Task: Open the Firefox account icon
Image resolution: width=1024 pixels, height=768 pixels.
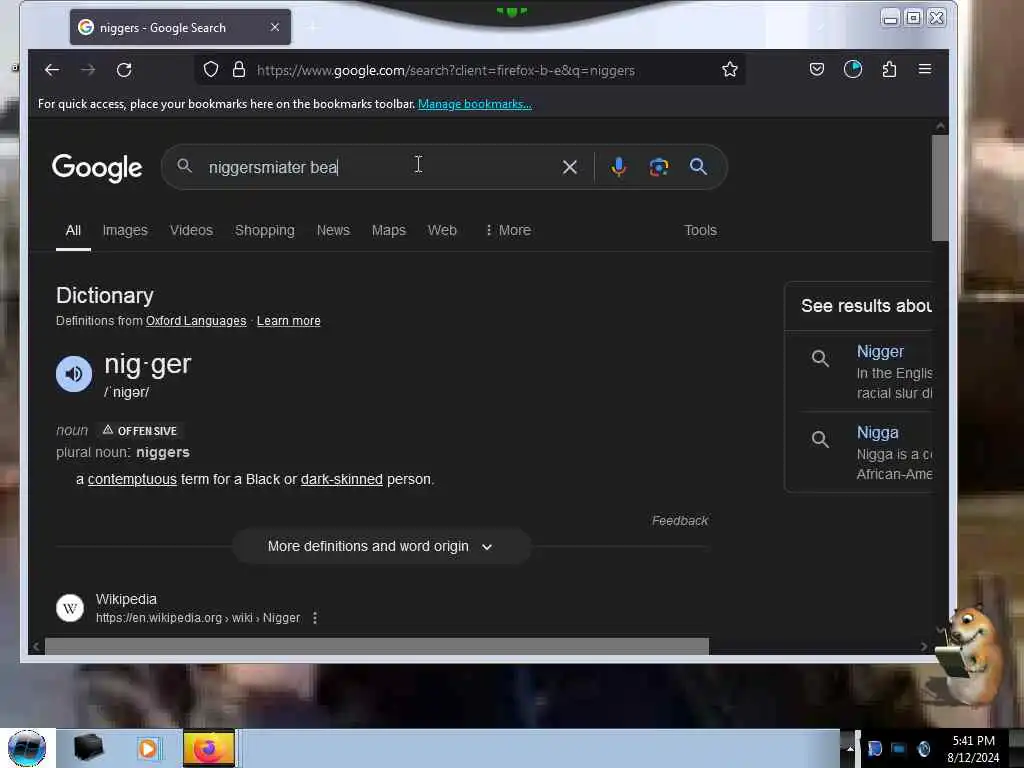Action: click(x=852, y=69)
